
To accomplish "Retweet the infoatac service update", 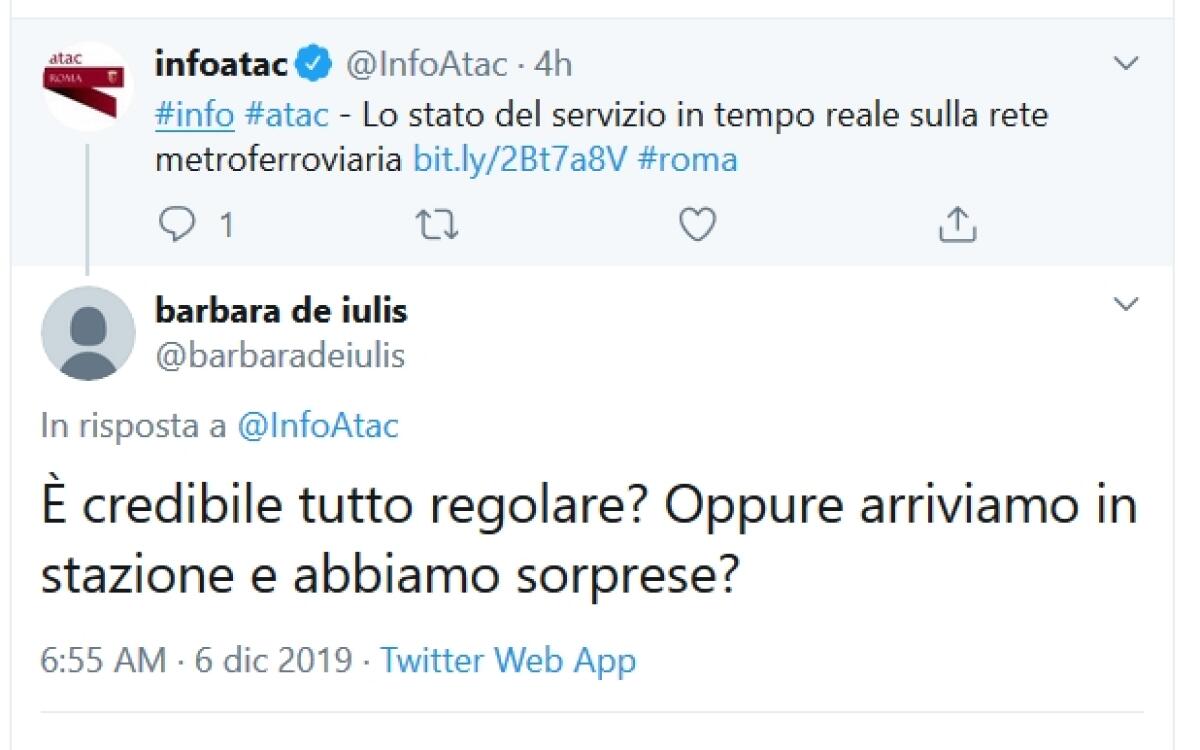I will [437, 224].
